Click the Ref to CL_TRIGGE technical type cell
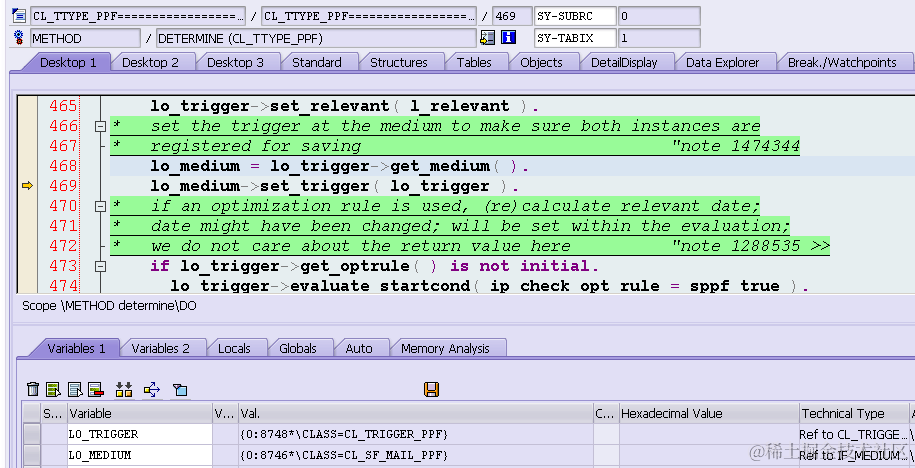The height and width of the screenshot is (468, 915). coord(853,434)
